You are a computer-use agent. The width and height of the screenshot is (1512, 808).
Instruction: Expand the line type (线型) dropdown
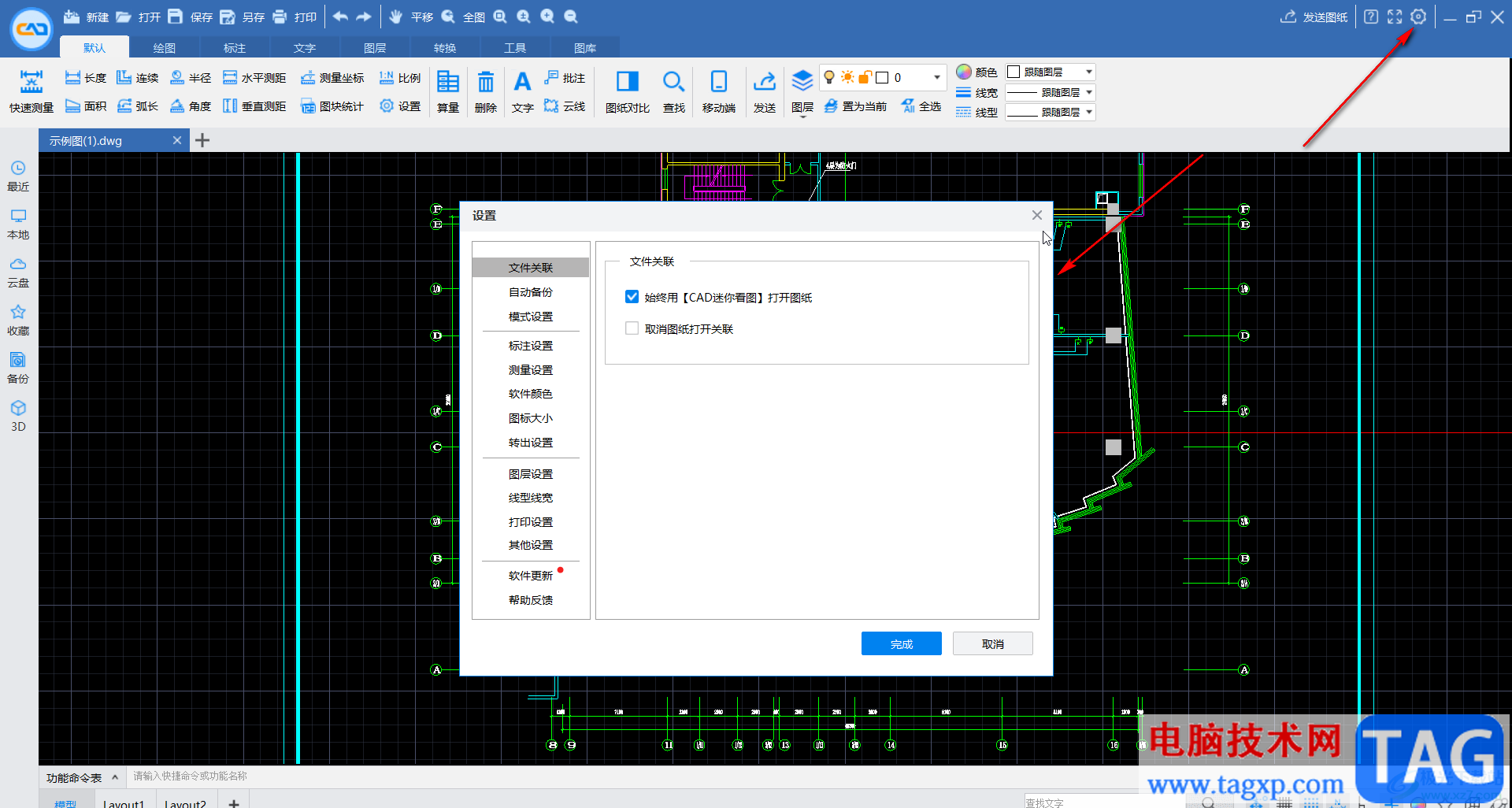click(x=1089, y=112)
